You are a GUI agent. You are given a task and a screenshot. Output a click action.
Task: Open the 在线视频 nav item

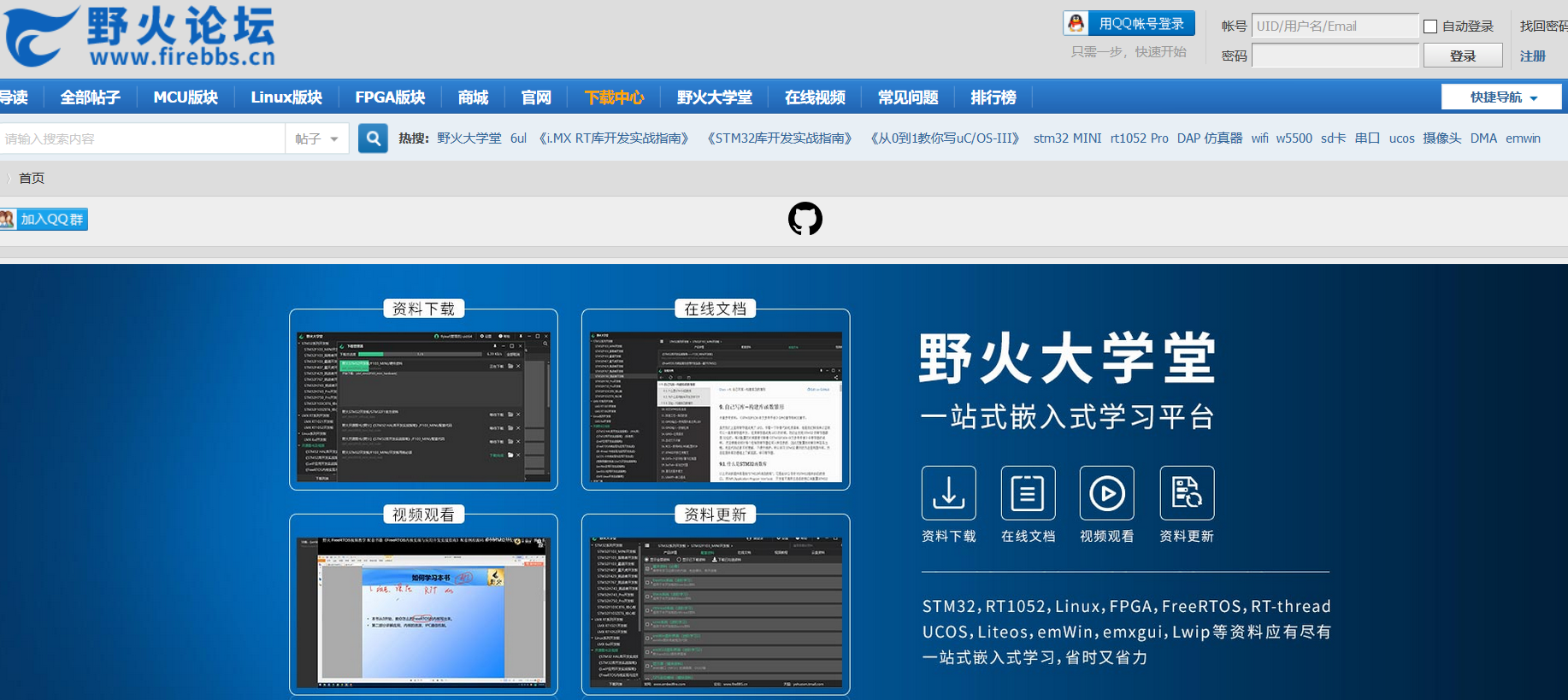pyautogui.click(x=815, y=97)
